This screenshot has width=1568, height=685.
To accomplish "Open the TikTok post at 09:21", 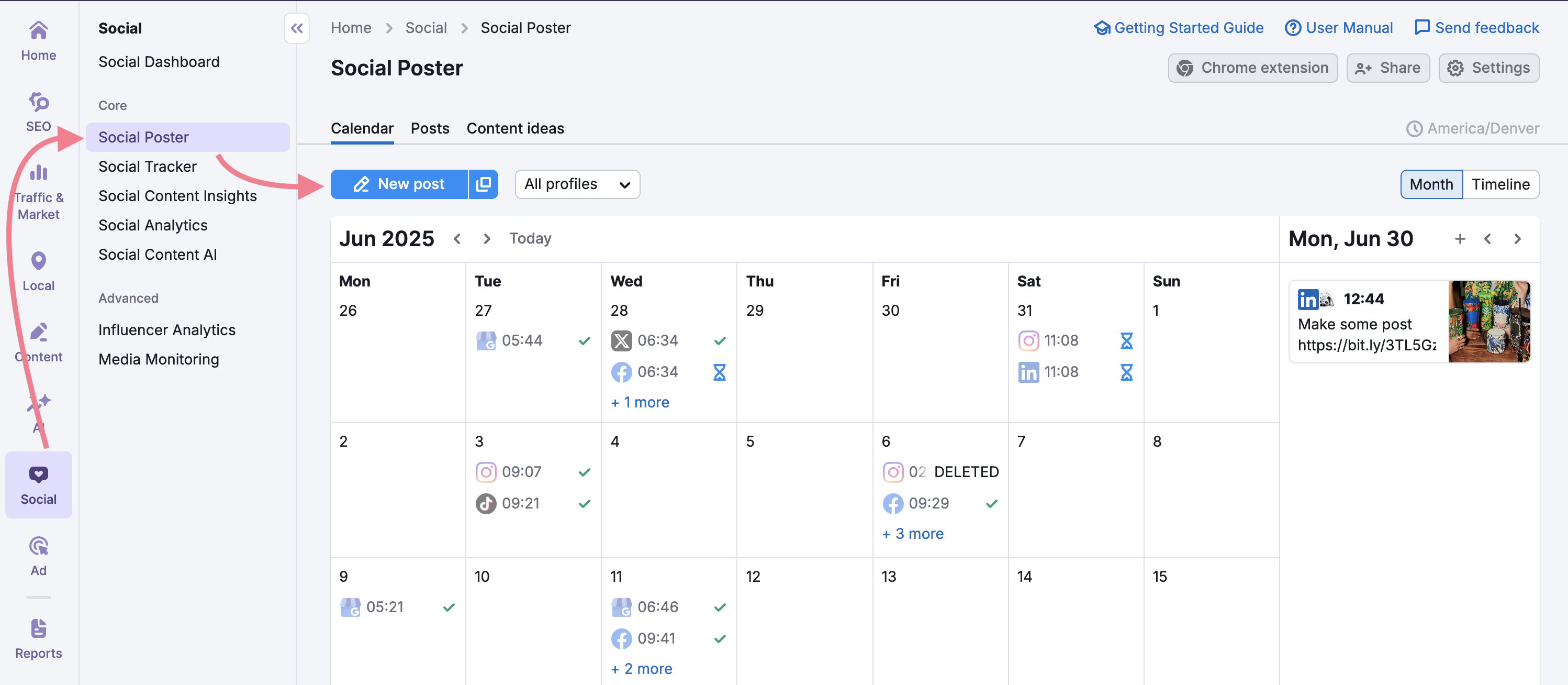I will (x=520, y=504).
